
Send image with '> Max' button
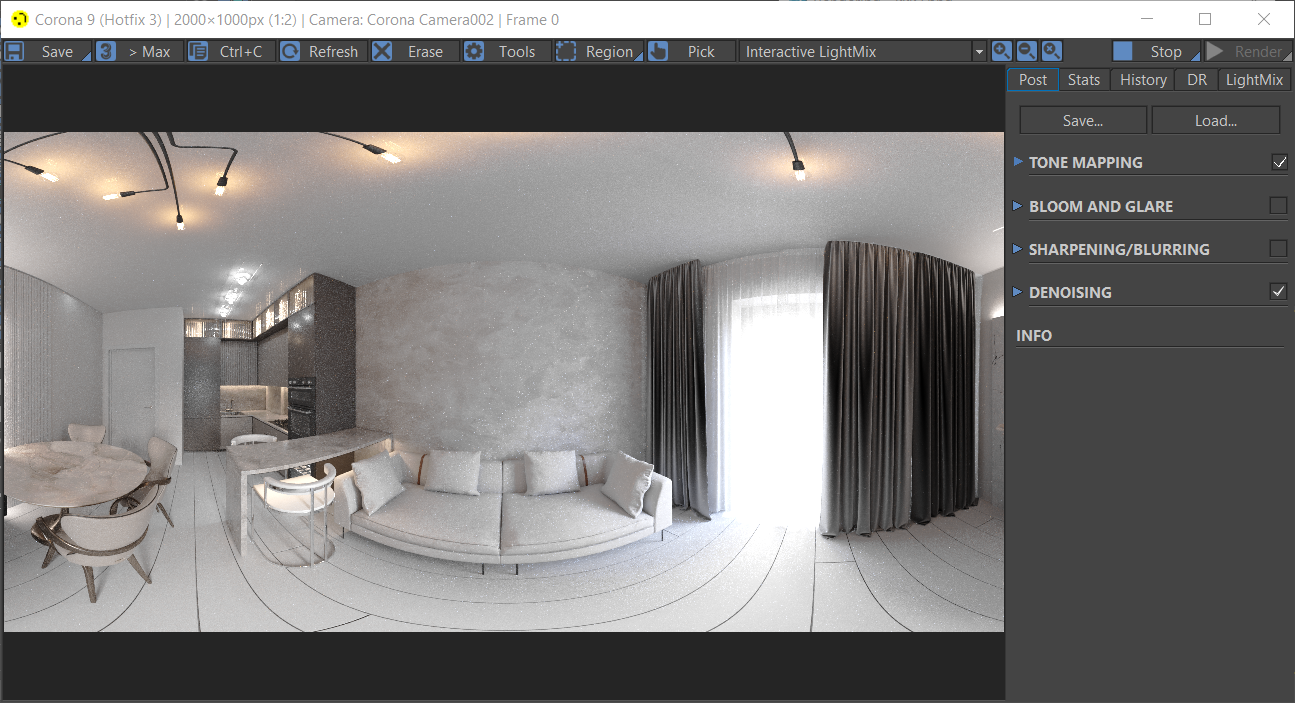pyautogui.click(x=139, y=52)
